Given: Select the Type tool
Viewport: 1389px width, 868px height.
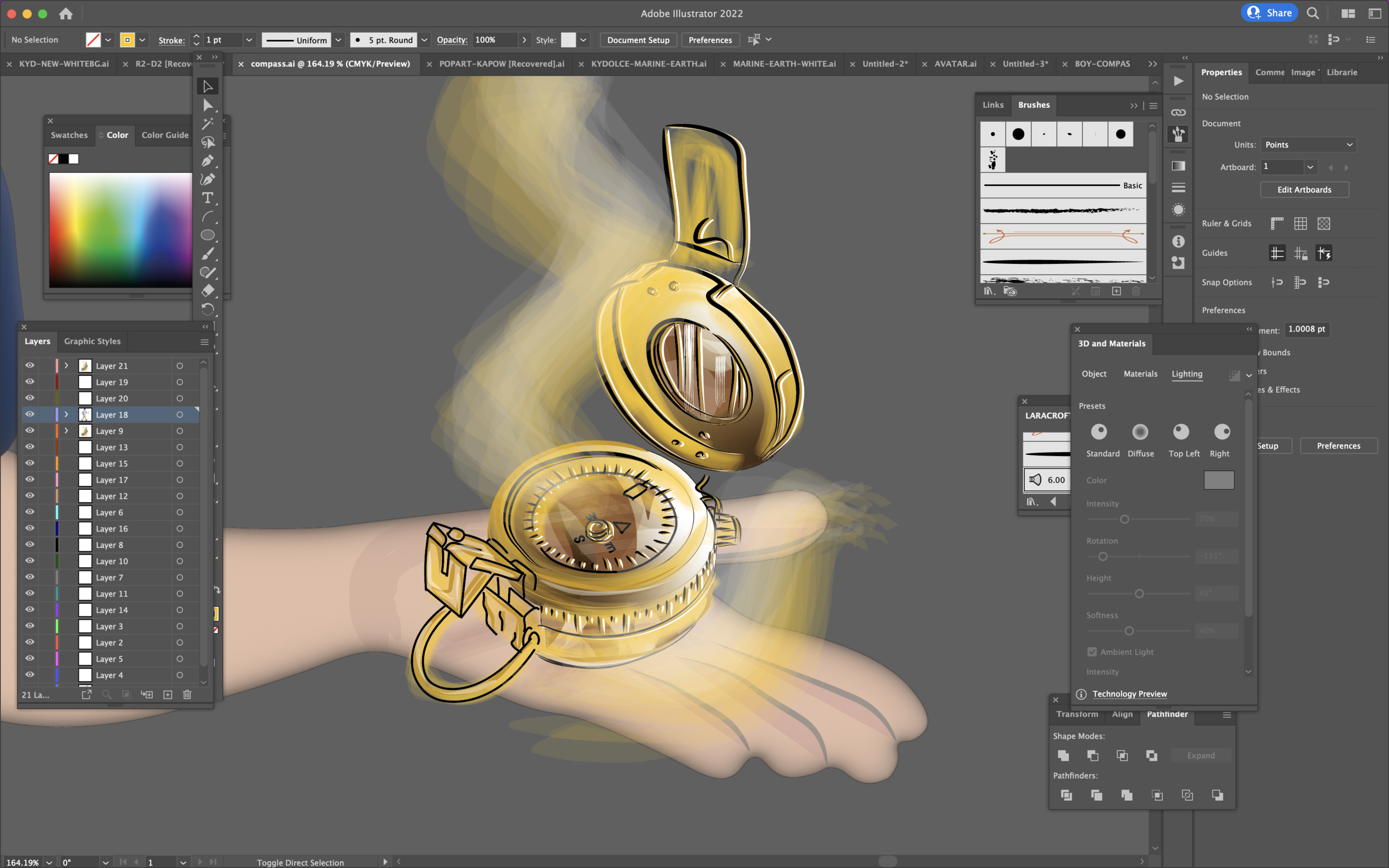Looking at the screenshot, I should pyautogui.click(x=207, y=198).
